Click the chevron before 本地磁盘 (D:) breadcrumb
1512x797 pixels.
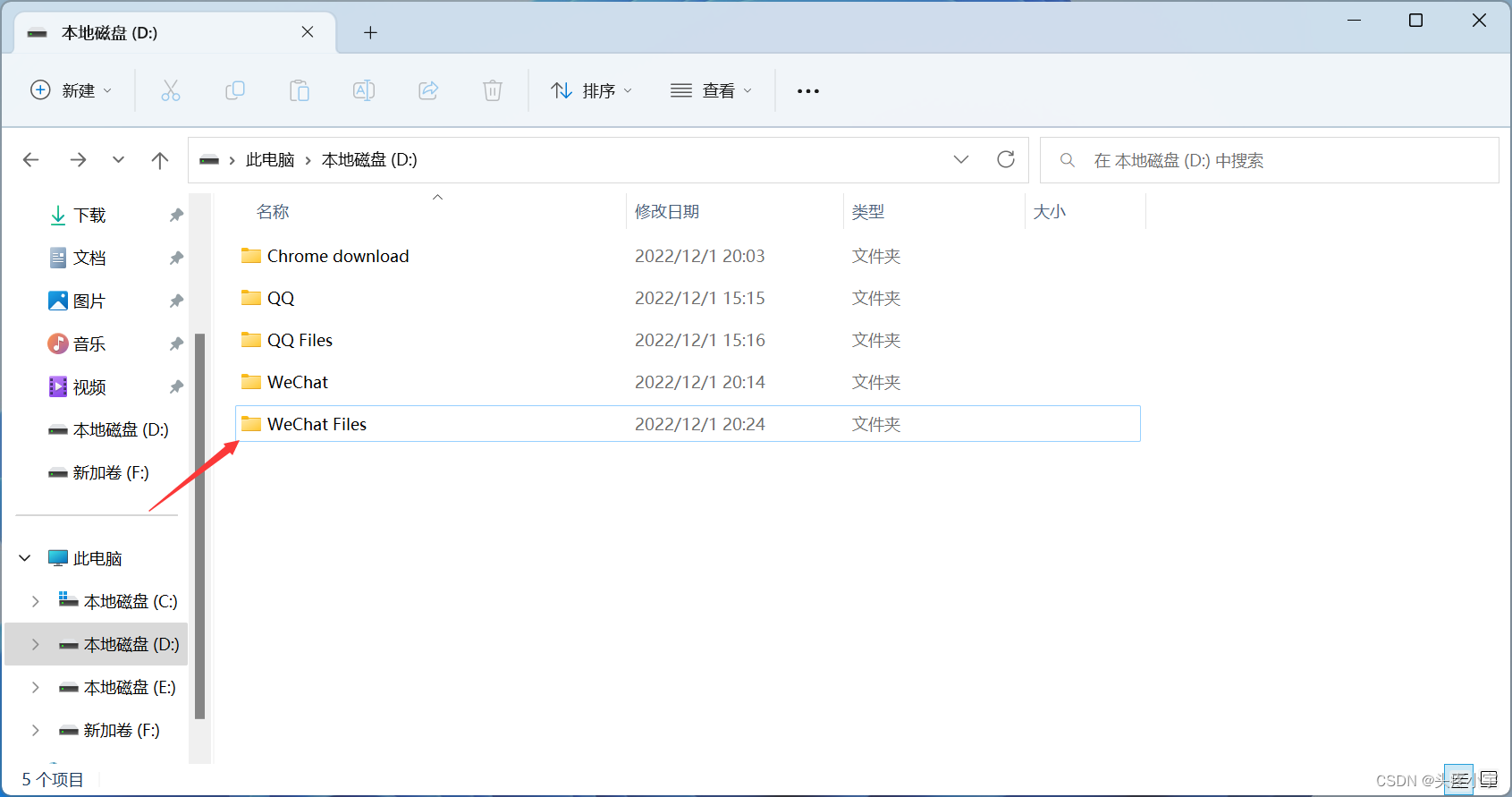pyautogui.click(x=308, y=160)
